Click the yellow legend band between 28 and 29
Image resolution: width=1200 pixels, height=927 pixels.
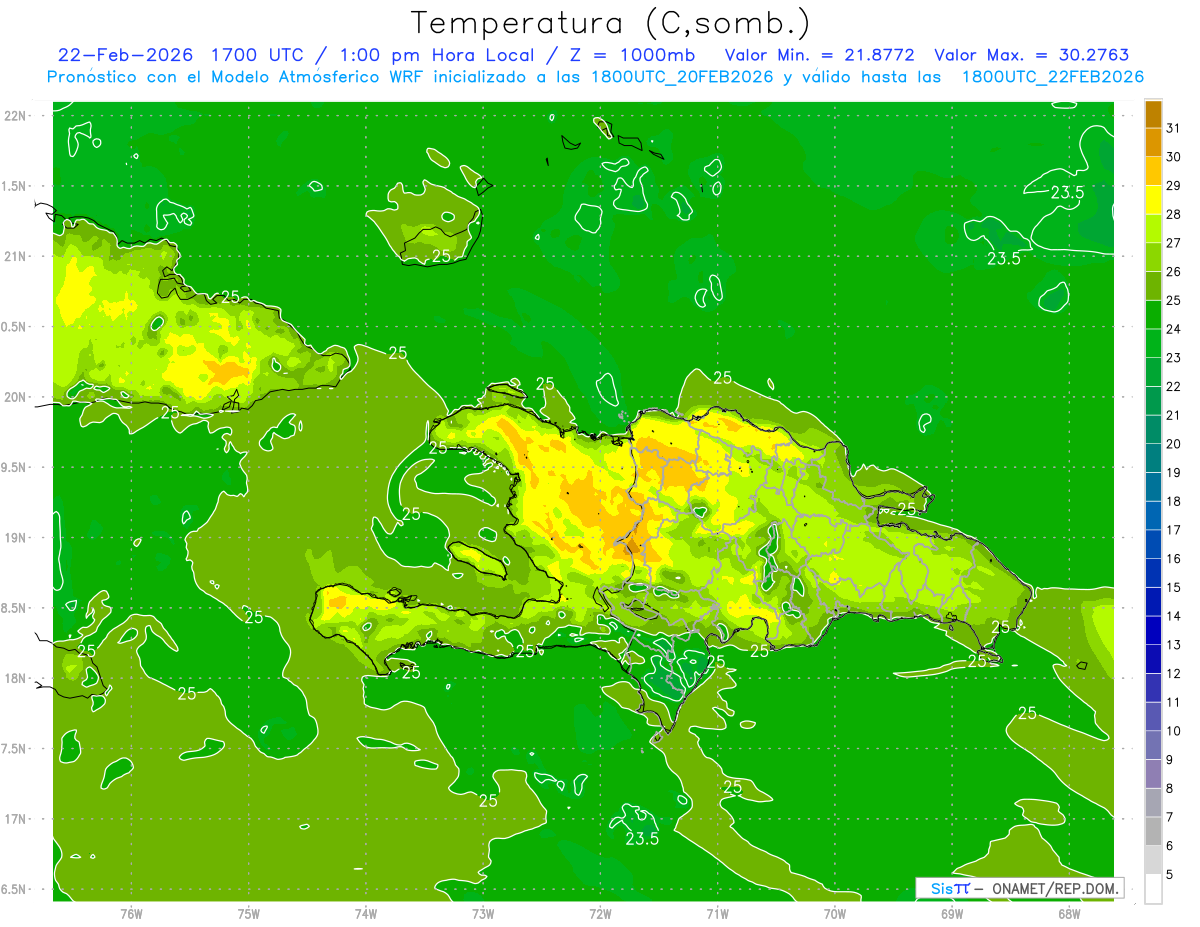click(x=1153, y=200)
